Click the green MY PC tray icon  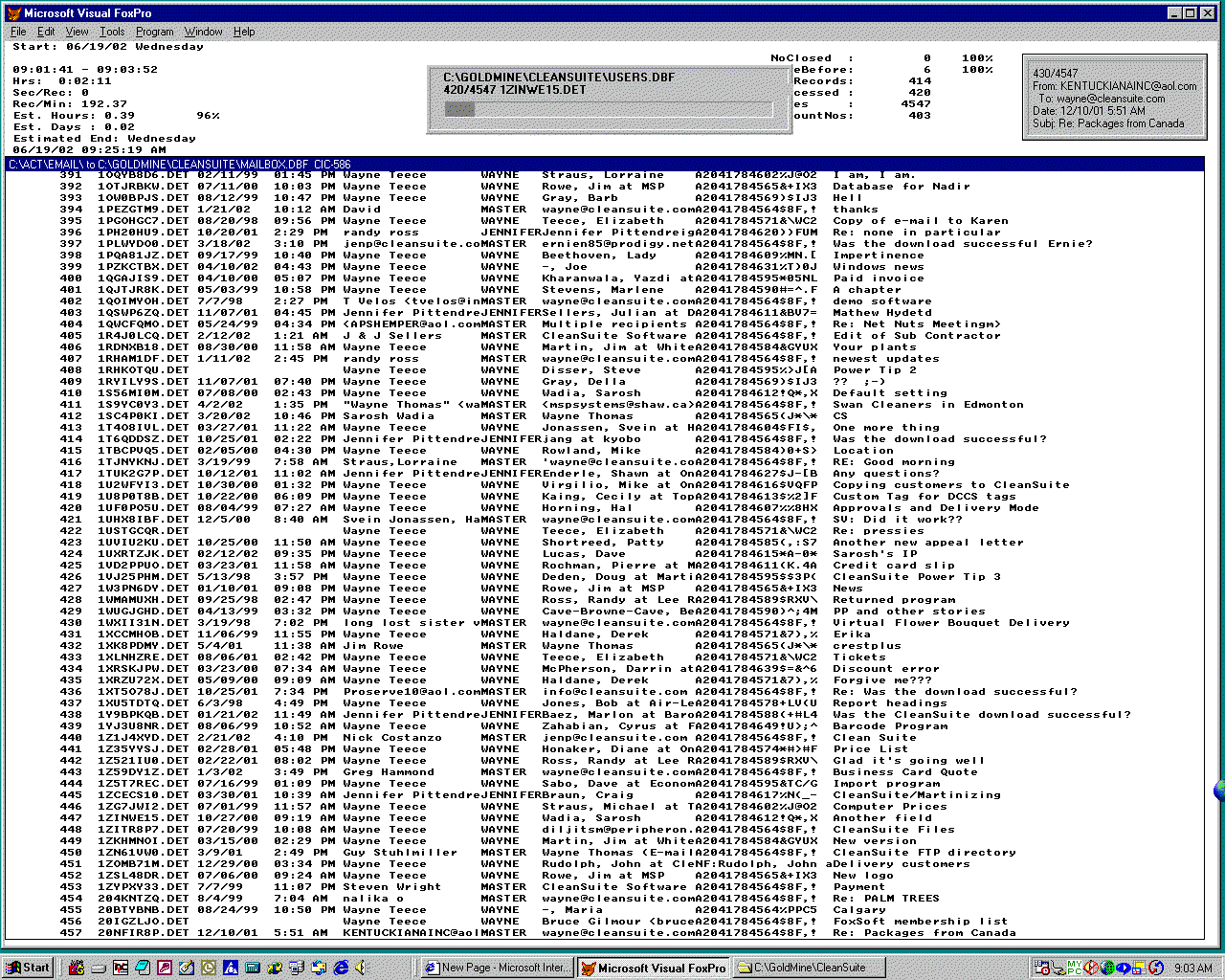point(1075,968)
